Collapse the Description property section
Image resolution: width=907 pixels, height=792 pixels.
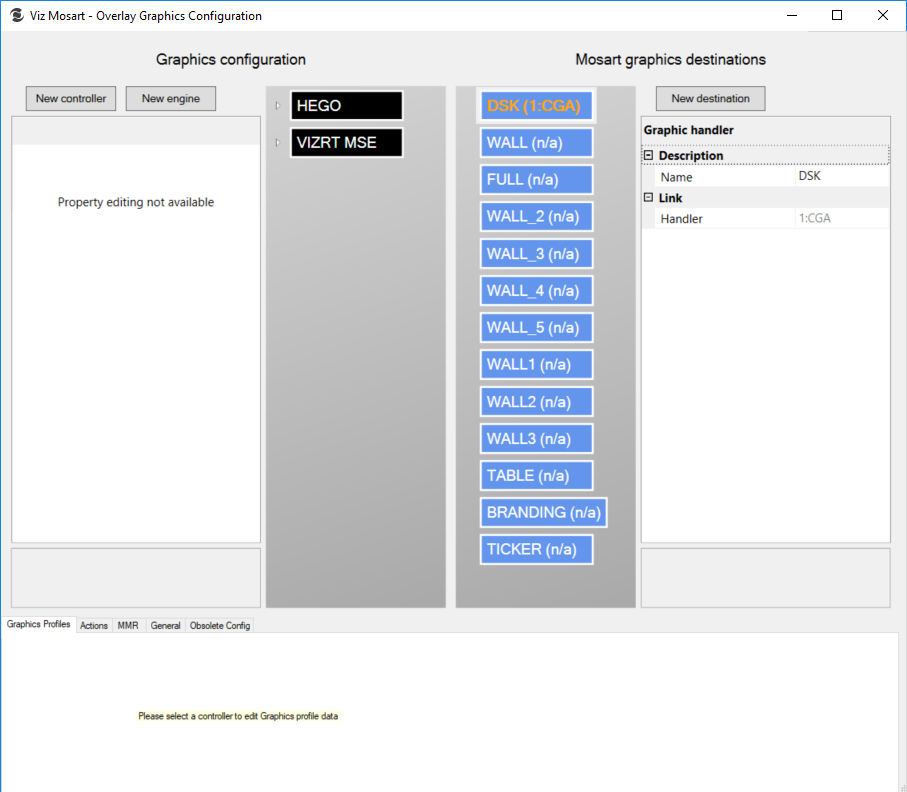pyautogui.click(x=648, y=156)
